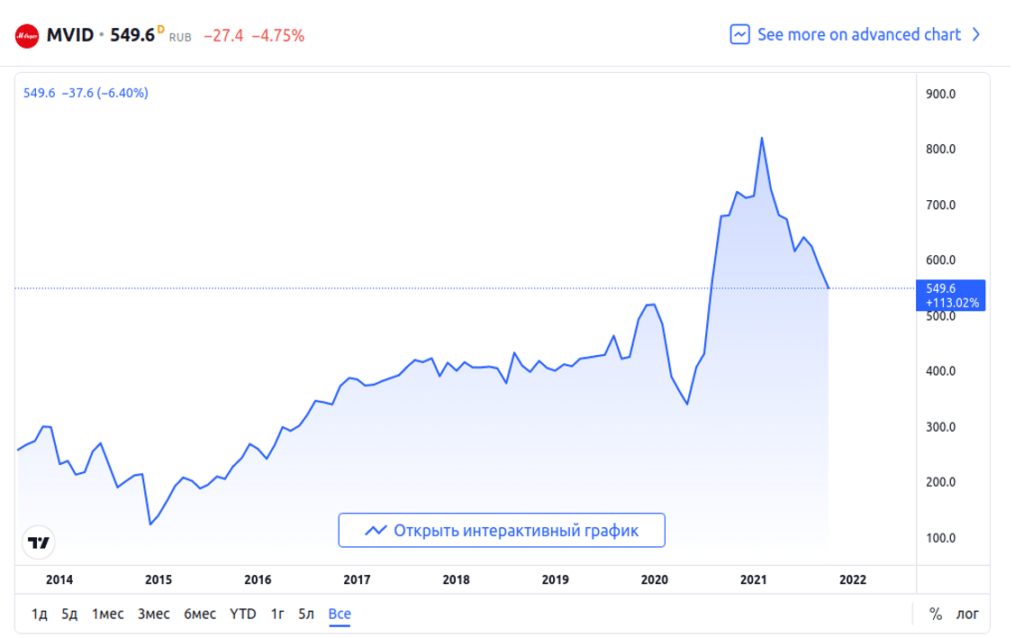Click the TradingView logo on the chart

39,543
